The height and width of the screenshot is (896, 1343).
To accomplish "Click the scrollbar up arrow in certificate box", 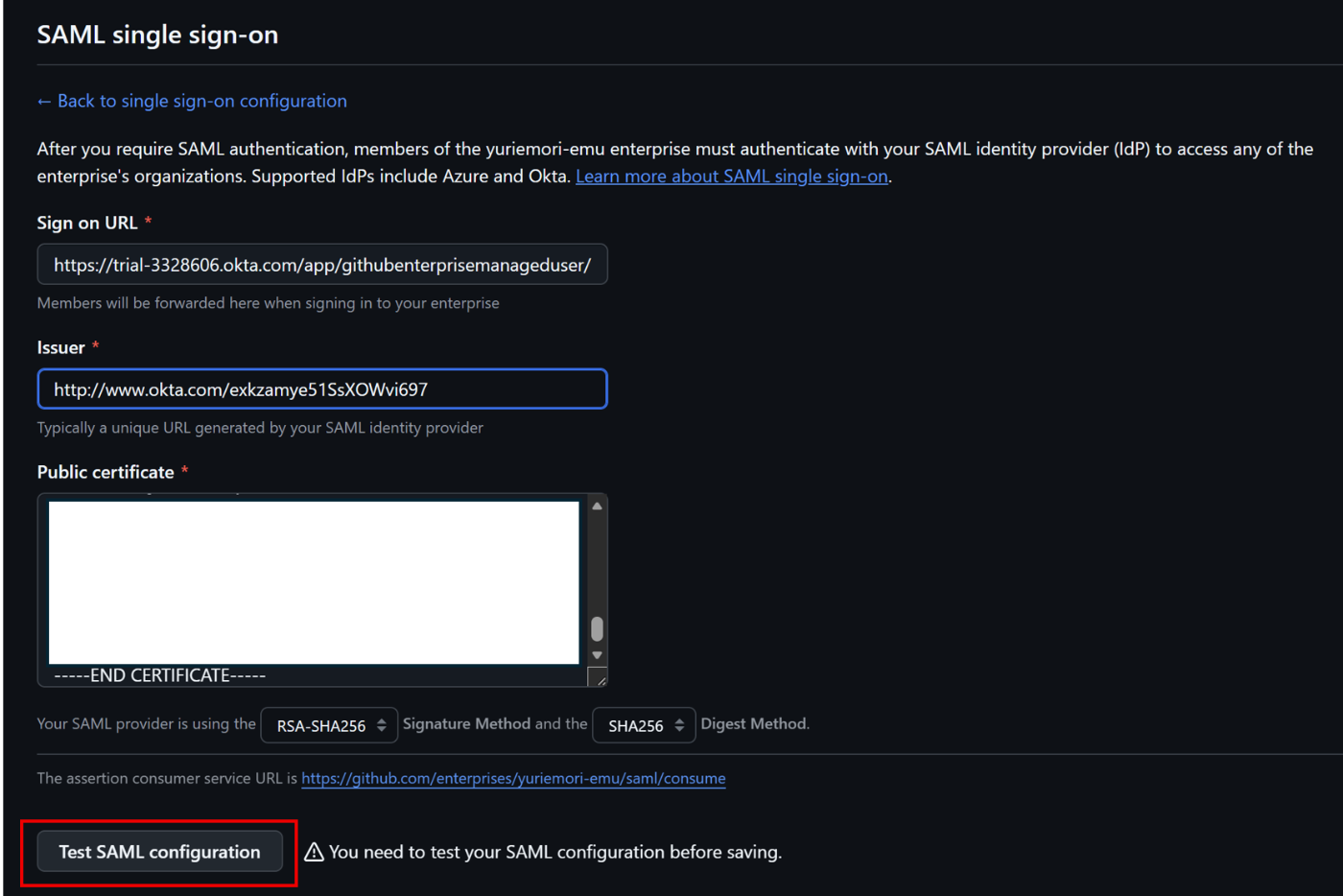I will click(597, 505).
